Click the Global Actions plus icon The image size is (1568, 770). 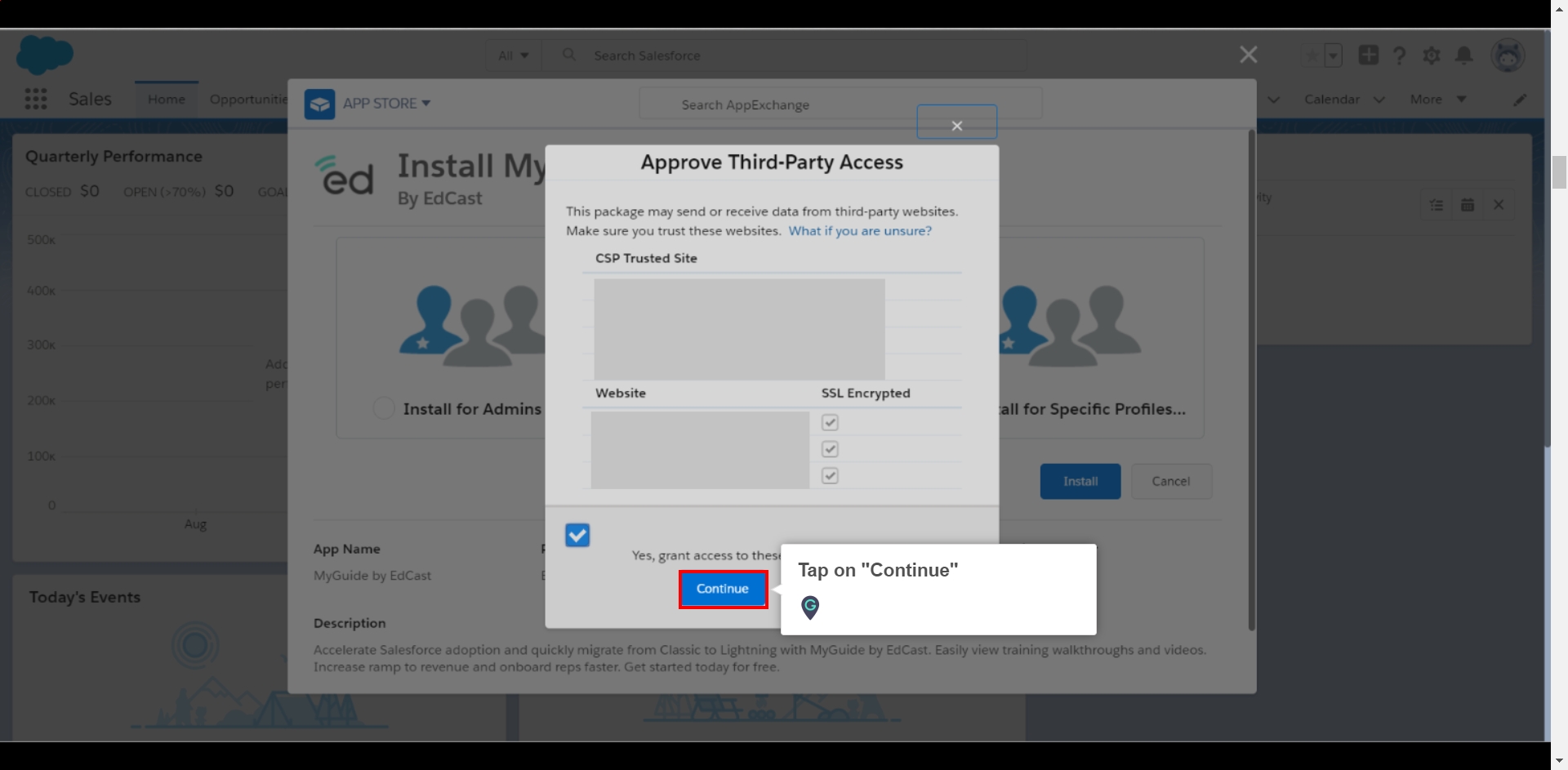click(1369, 55)
